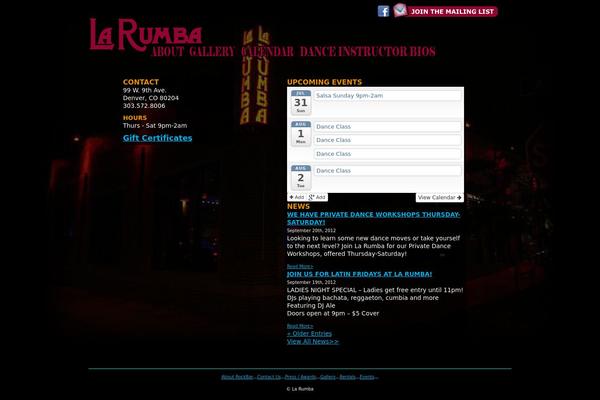Image resolution: width=600 pixels, height=400 pixels.
Task: Click the date September 19th, 2012
Action: 311,282
